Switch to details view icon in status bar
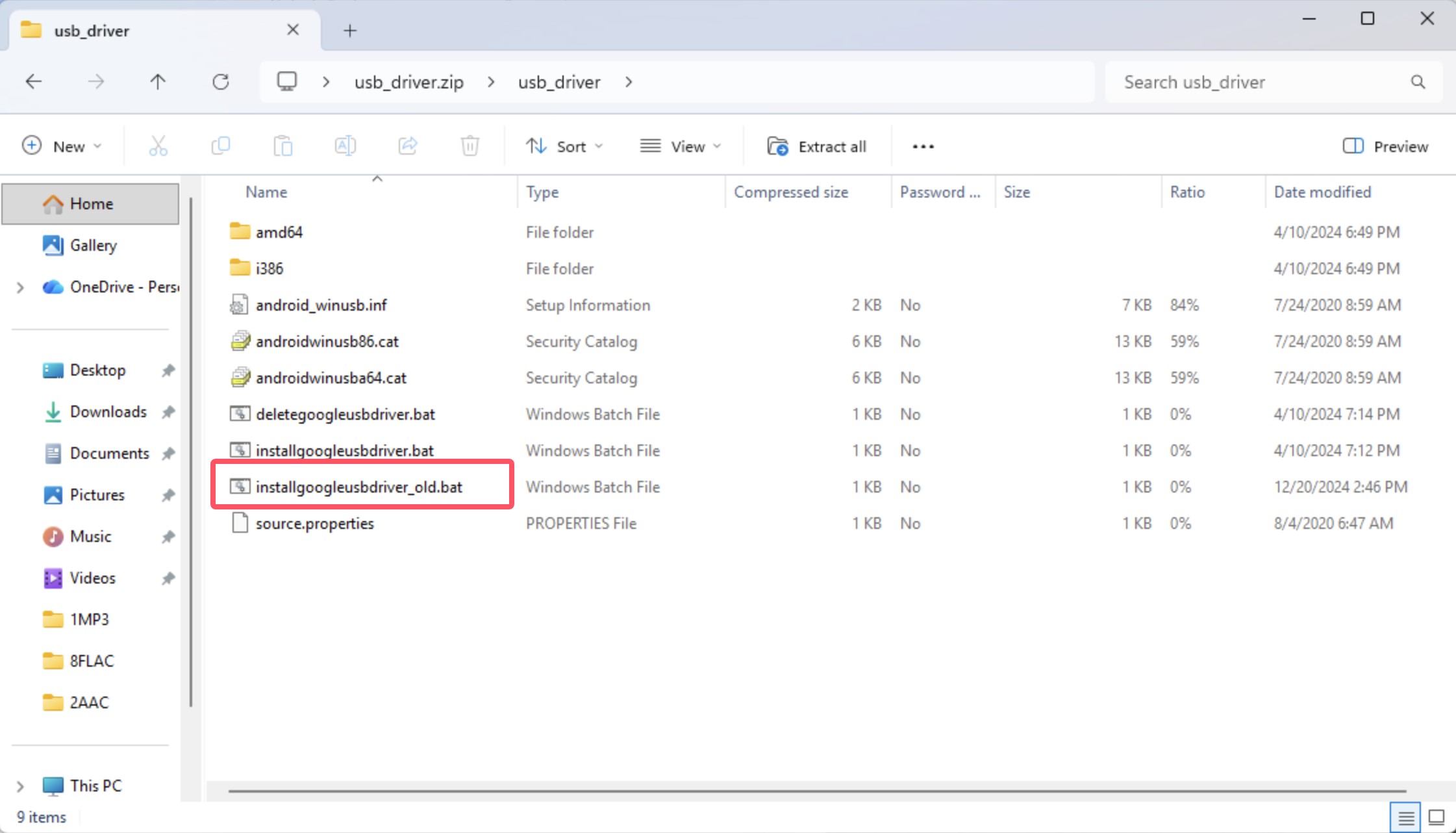This screenshot has height=833, width=1456. point(1406,817)
